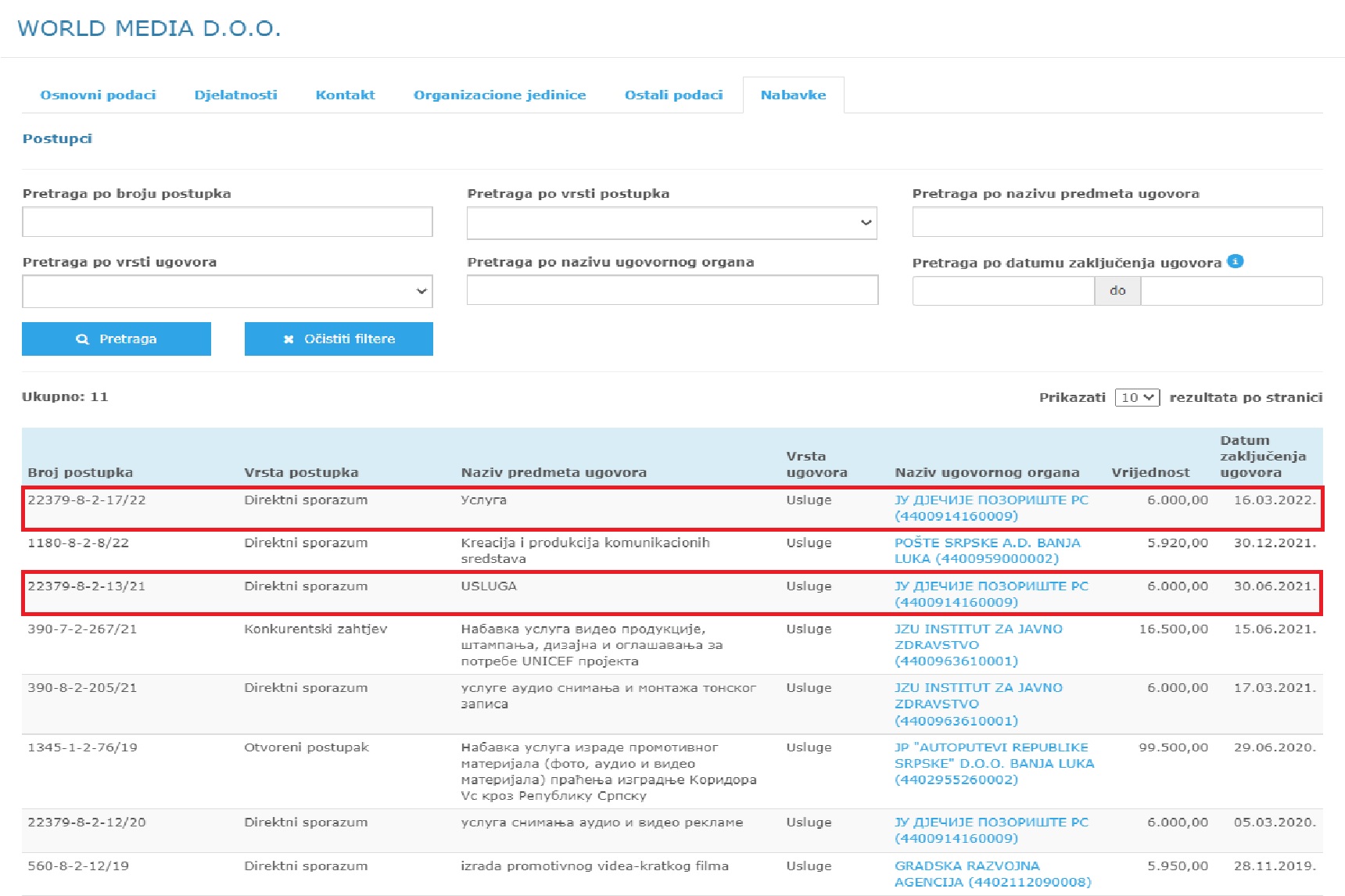
Task: Sort by the Vrijednost column header
Action: (1150, 472)
